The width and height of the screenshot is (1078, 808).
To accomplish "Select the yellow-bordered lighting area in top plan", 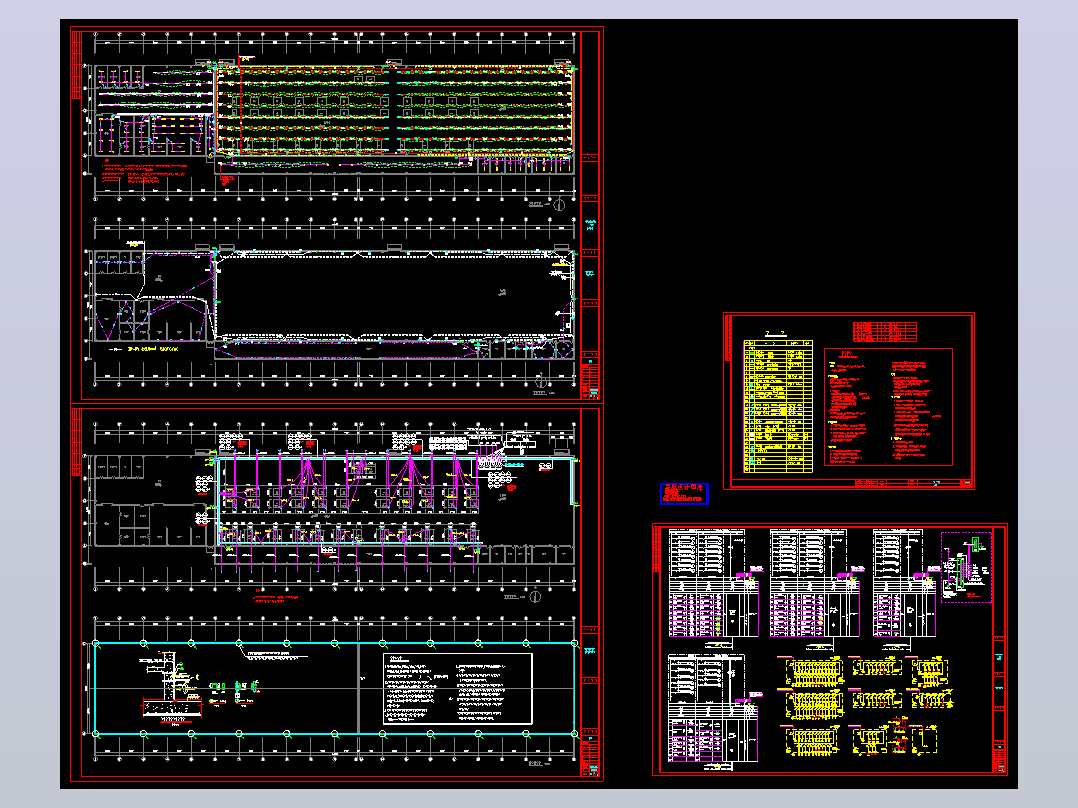I will click(394, 110).
